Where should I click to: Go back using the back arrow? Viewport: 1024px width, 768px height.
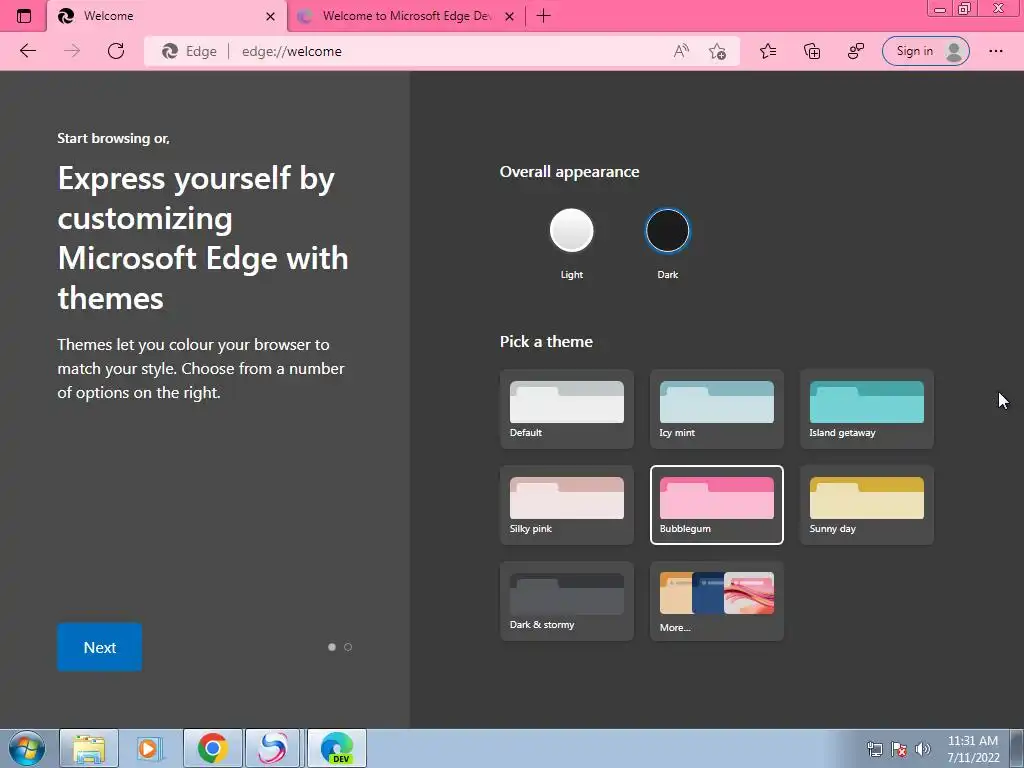[x=27, y=51]
